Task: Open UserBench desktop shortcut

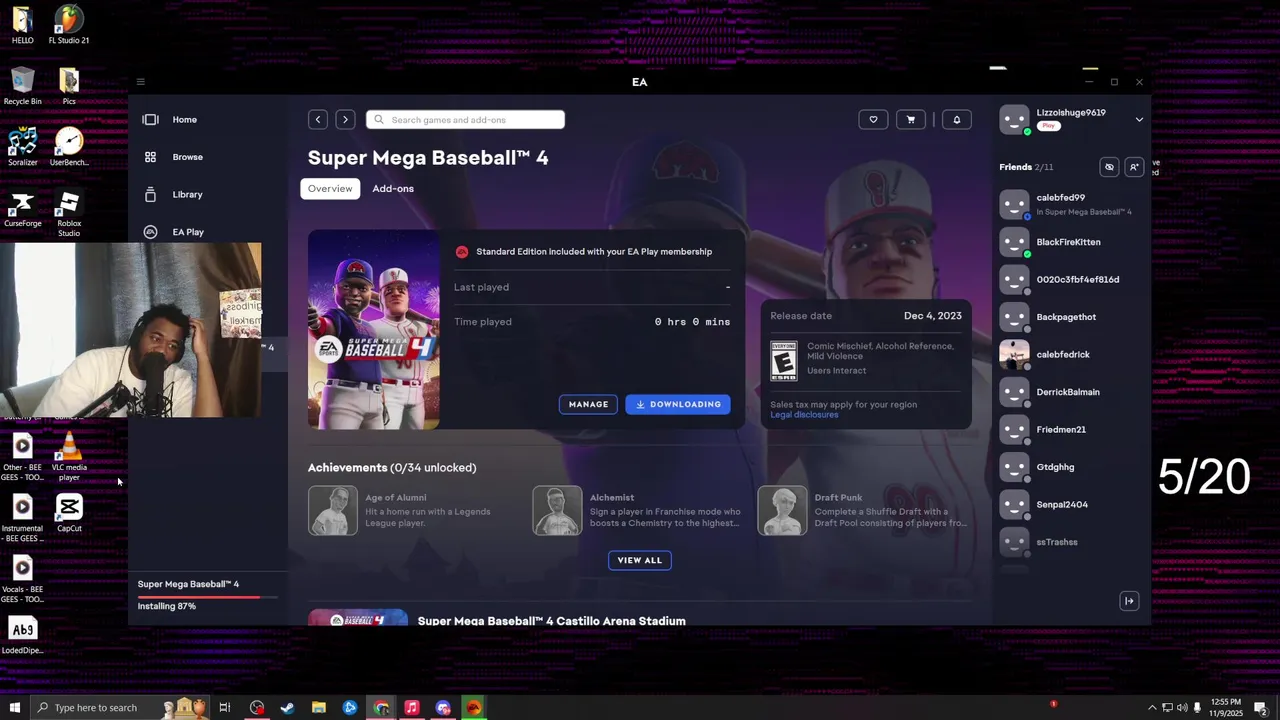Action: tap(69, 147)
